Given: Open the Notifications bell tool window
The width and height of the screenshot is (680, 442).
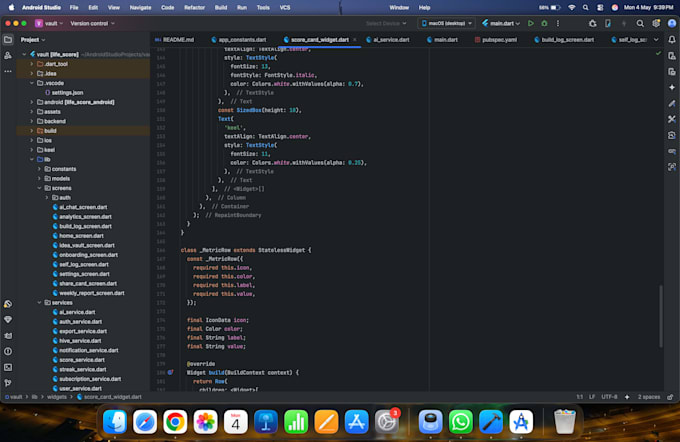Looking at the screenshot, I should tap(672, 39).
